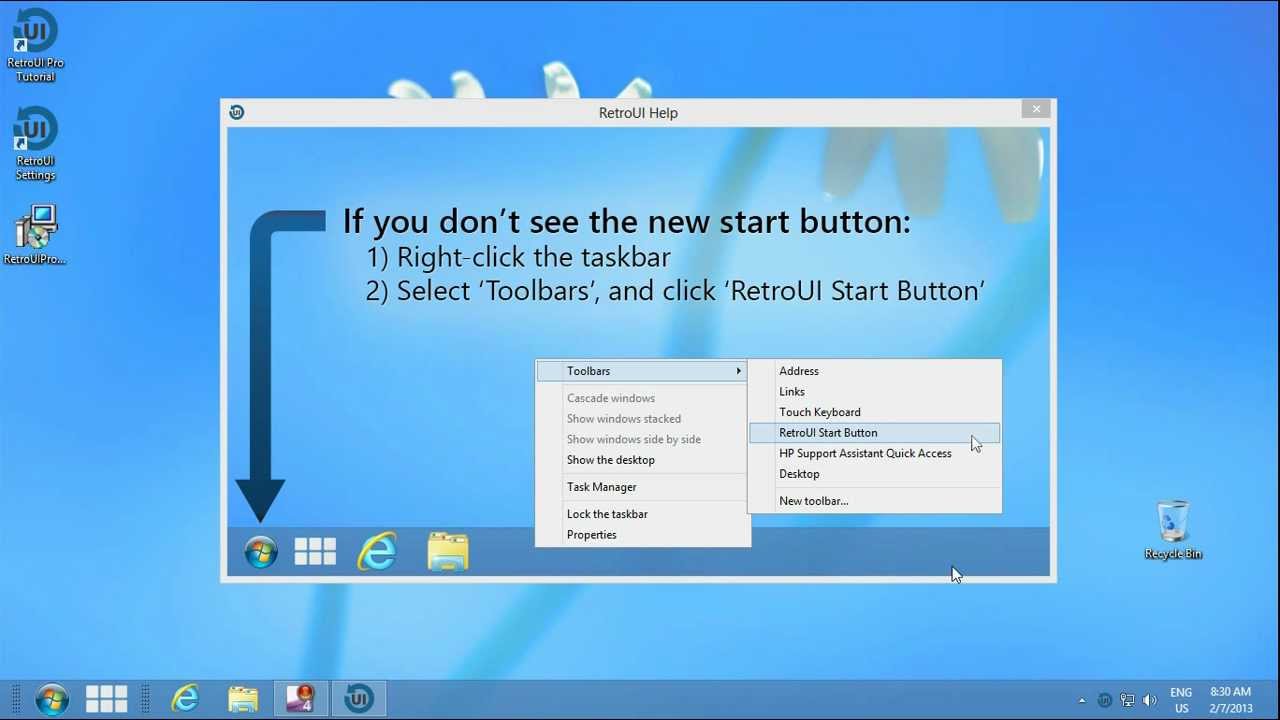The height and width of the screenshot is (720, 1280).
Task: Select HP Support Assistant Quick Access
Action: tap(874, 453)
